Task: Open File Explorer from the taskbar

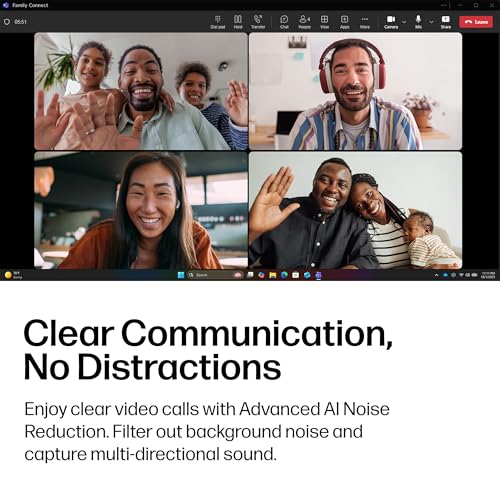Action: click(273, 275)
